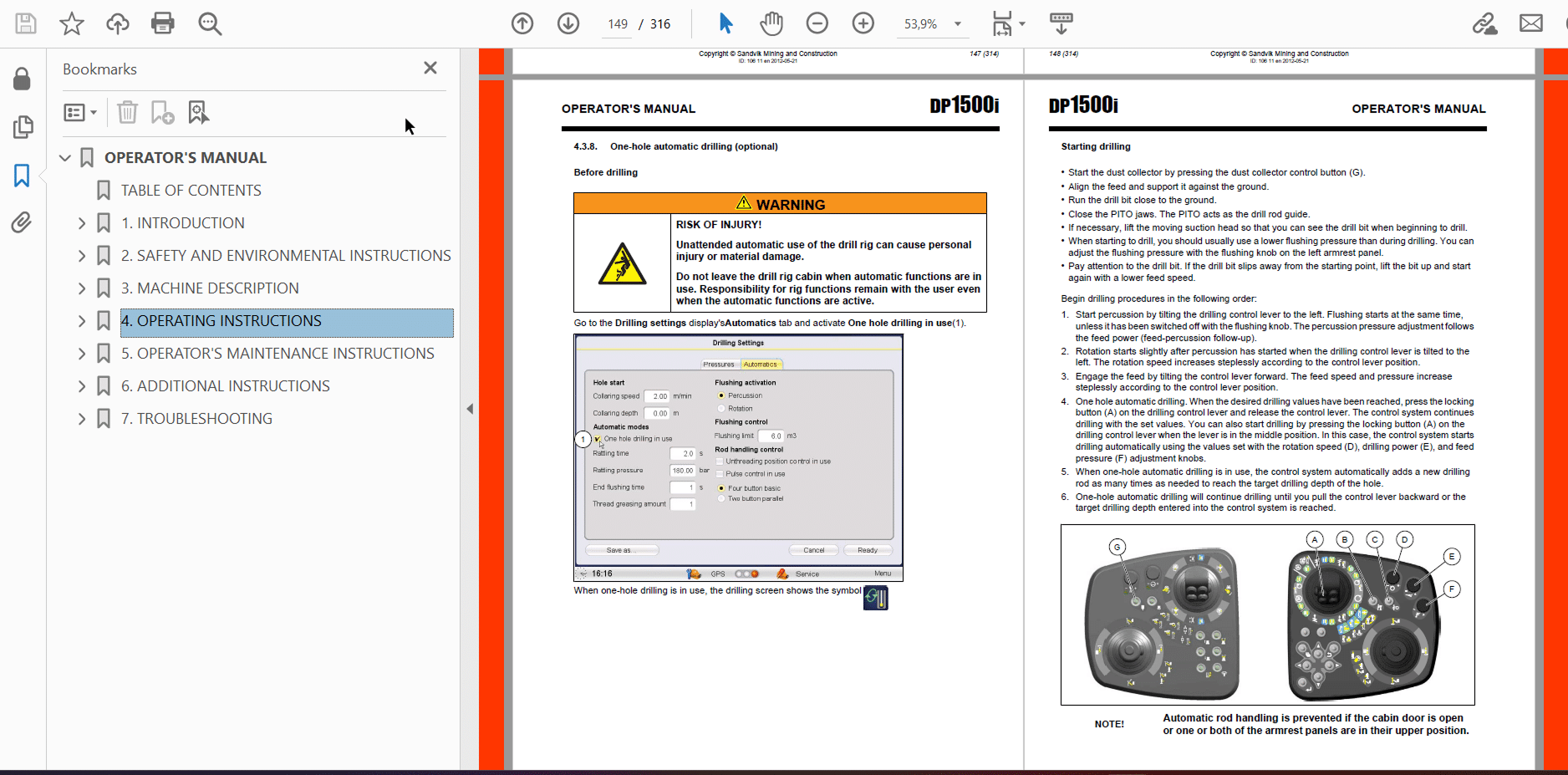1568x775 pixels.
Task: Click the '4.3.8. One-hole automatic drilling (optional)' heading
Action: pyautogui.click(x=675, y=146)
